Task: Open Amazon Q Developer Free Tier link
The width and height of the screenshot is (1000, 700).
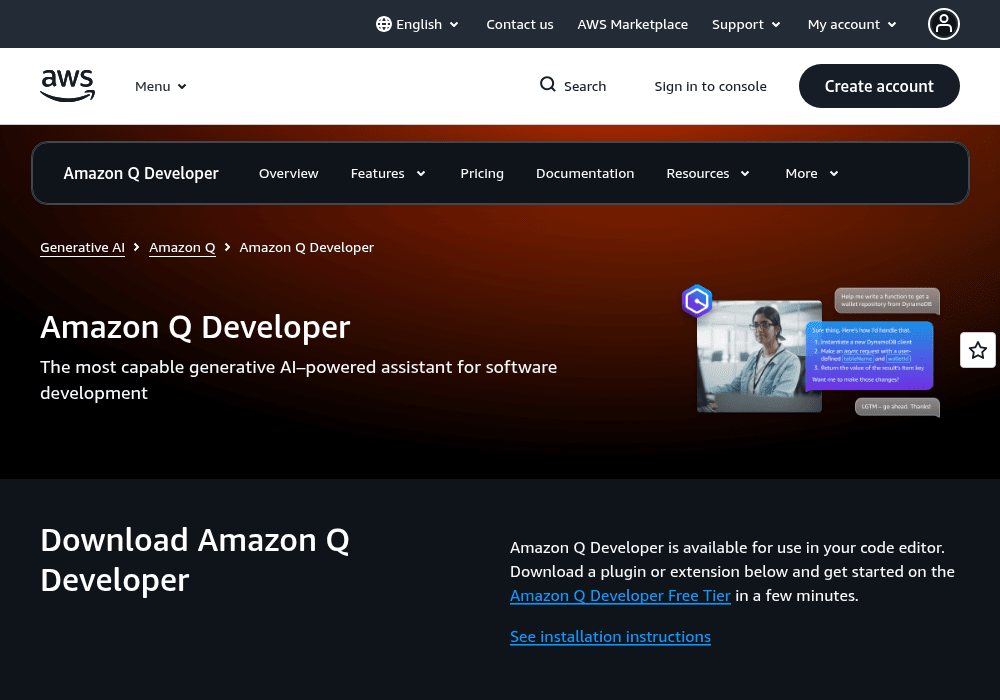Action: pyautogui.click(x=620, y=595)
